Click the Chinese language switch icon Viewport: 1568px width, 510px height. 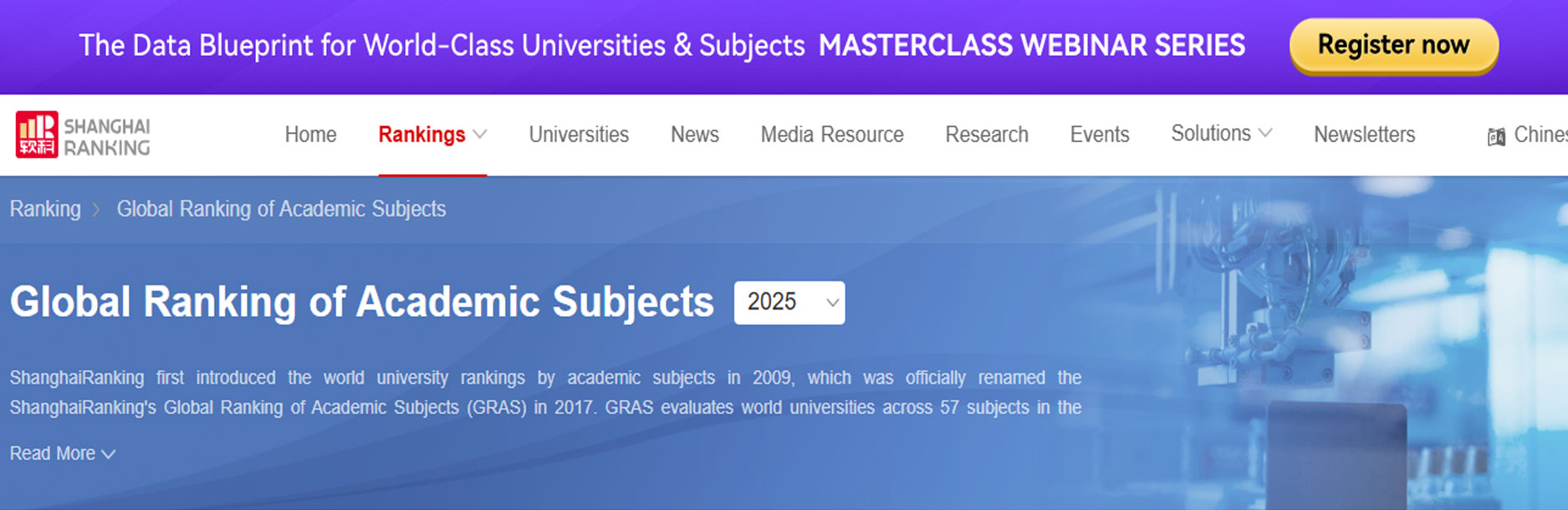coord(1496,136)
